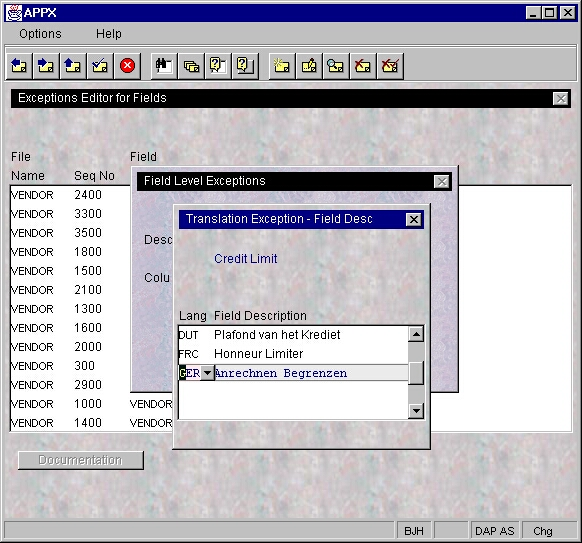Close the Field Level Exceptions window

pos(442,181)
